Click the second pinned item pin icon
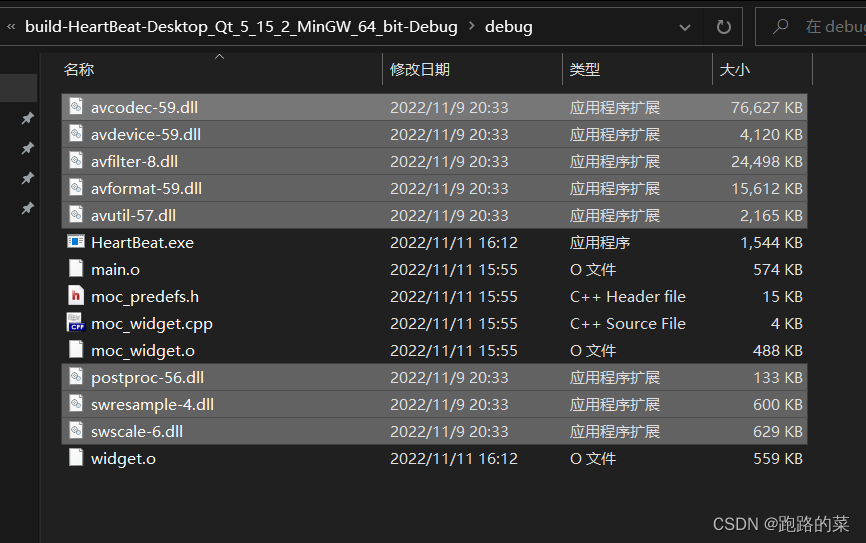Screen dimensions: 866x543 coord(27,148)
